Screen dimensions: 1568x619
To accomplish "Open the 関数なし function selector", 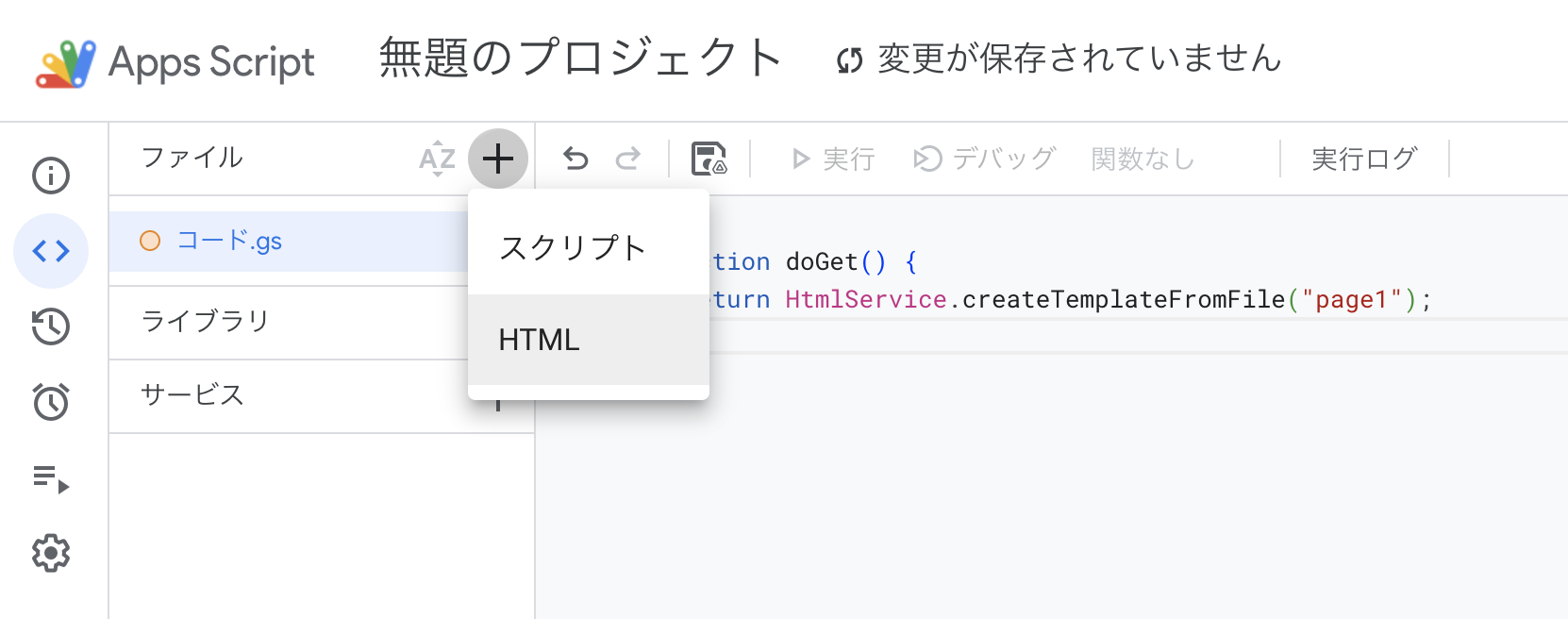I will [1143, 159].
